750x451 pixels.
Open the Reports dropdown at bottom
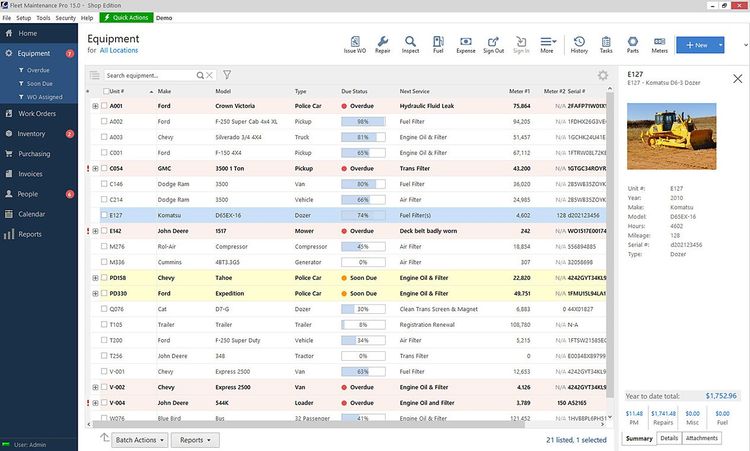point(194,439)
